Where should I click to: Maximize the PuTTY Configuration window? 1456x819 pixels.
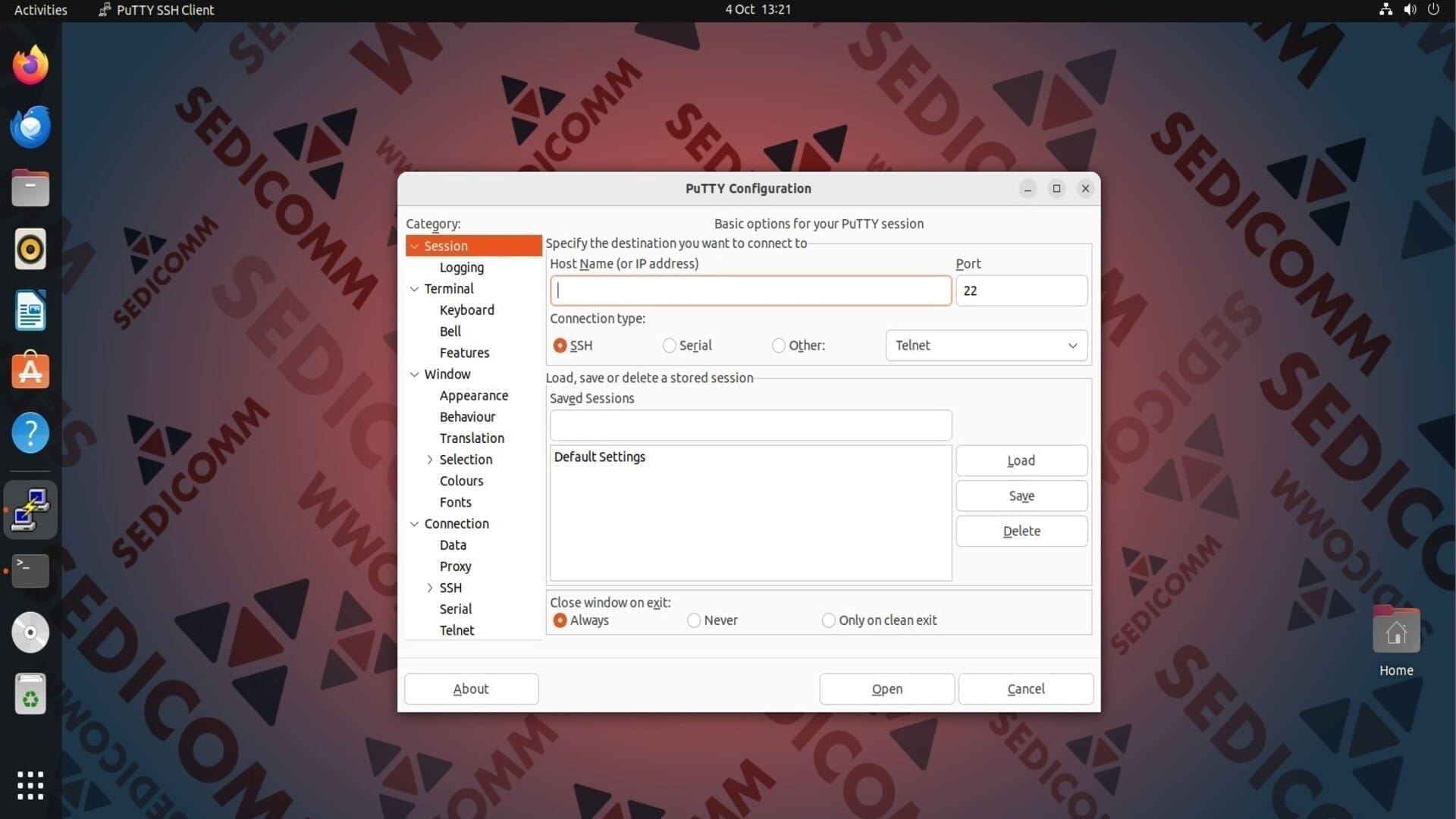1056,189
